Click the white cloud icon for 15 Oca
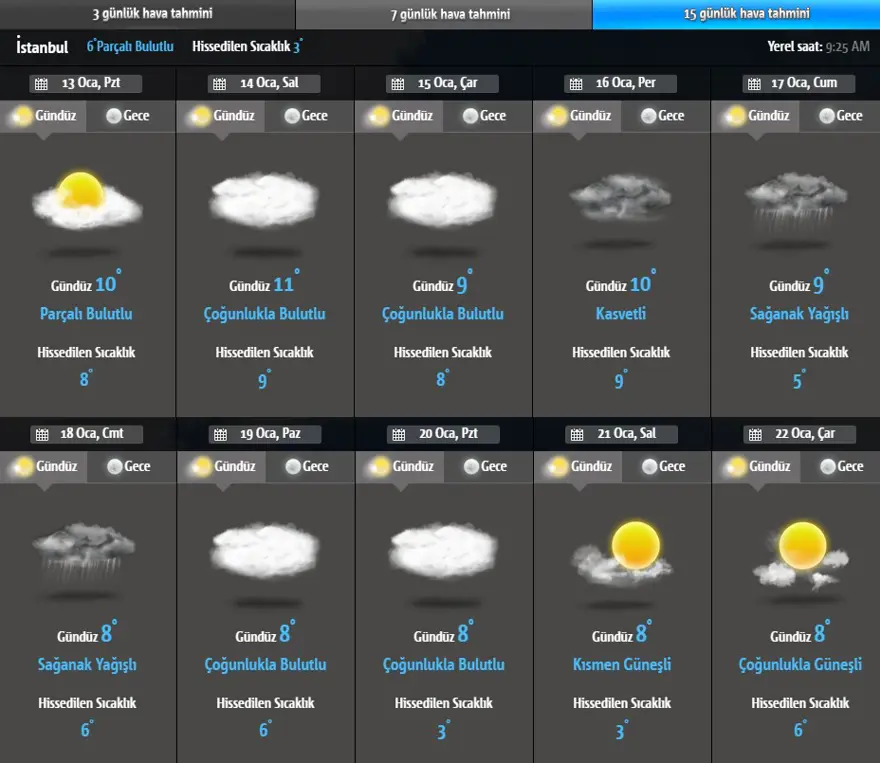The image size is (880, 763). (x=442, y=200)
